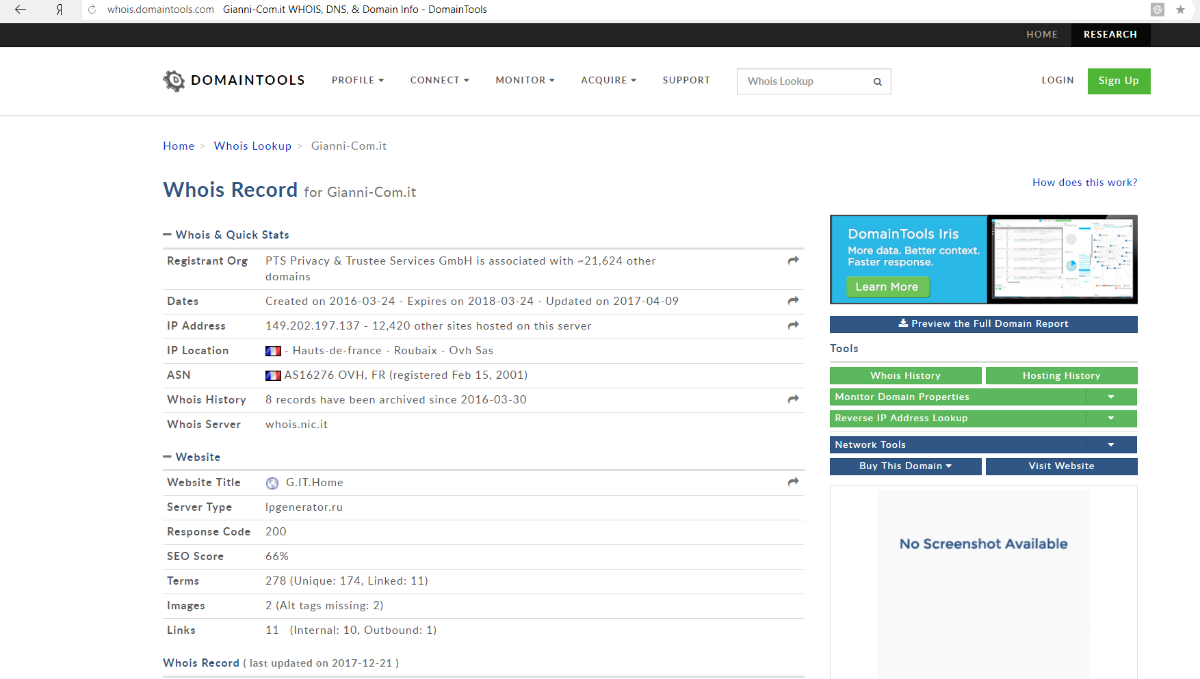Click the Visit Website button

[x=1061, y=466]
